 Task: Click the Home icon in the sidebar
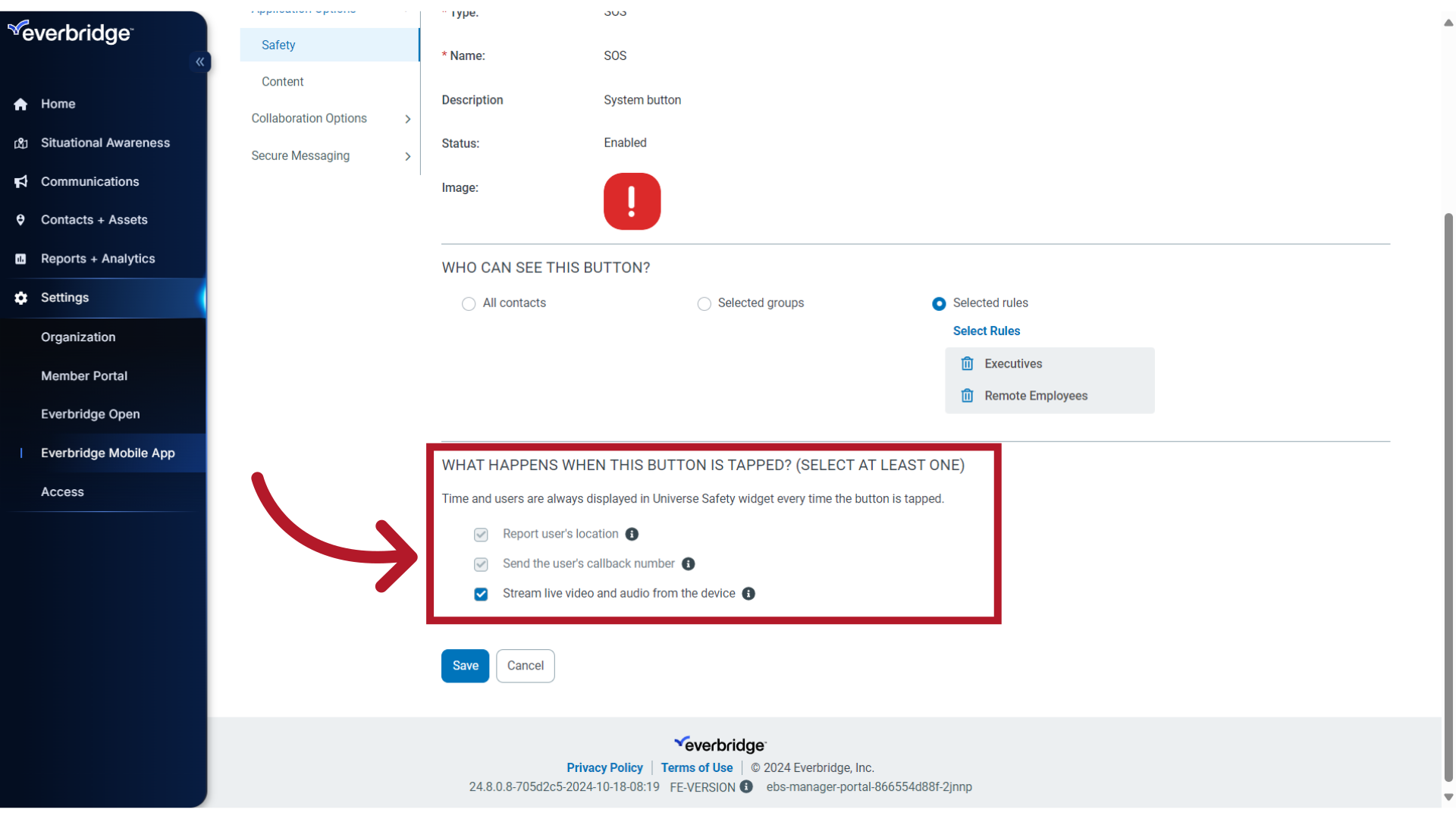click(20, 104)
